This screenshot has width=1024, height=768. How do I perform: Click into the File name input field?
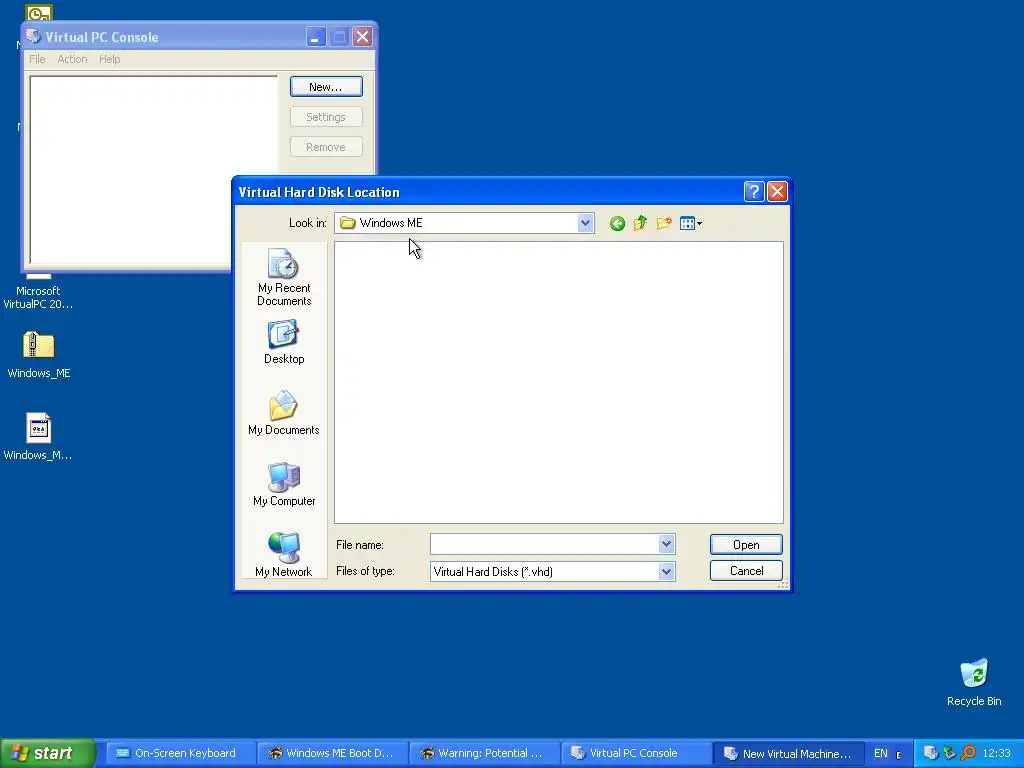coord(544,543)
